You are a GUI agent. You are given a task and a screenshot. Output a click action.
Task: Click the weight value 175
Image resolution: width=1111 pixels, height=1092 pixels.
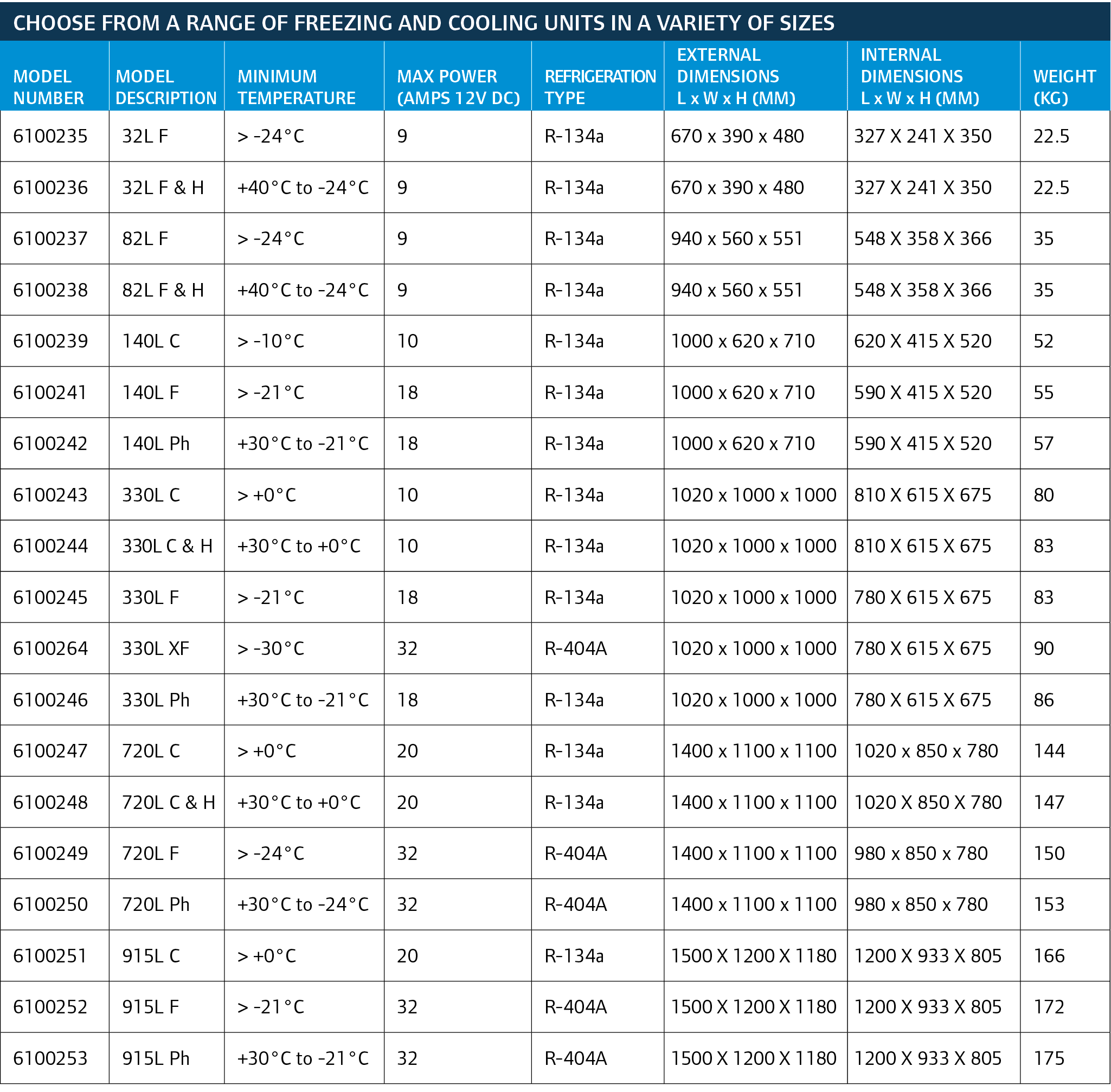(1049, 1058)
